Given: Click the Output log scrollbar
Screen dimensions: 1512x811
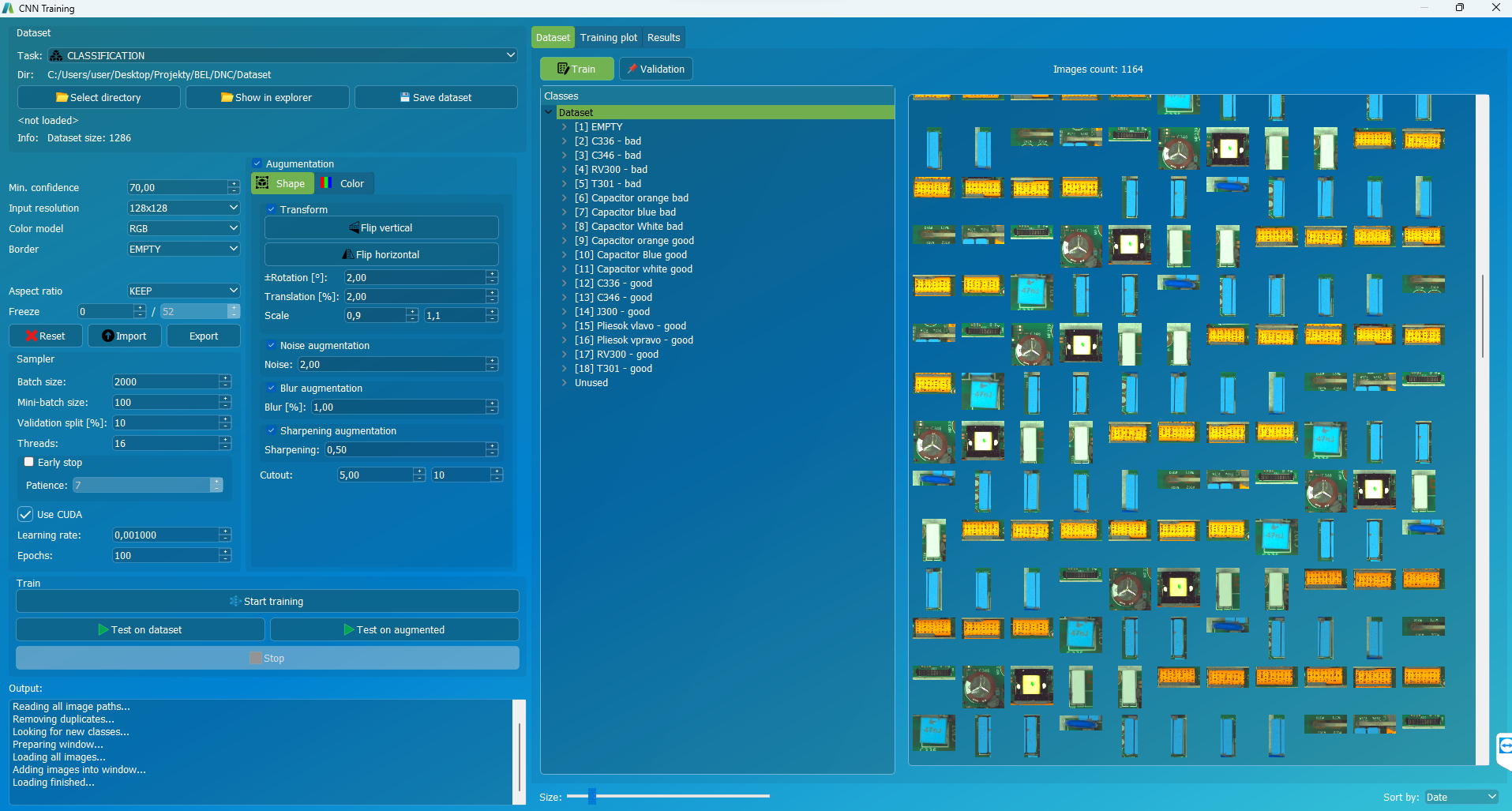Looking at the screenshot, I should (x=519, y=756).
